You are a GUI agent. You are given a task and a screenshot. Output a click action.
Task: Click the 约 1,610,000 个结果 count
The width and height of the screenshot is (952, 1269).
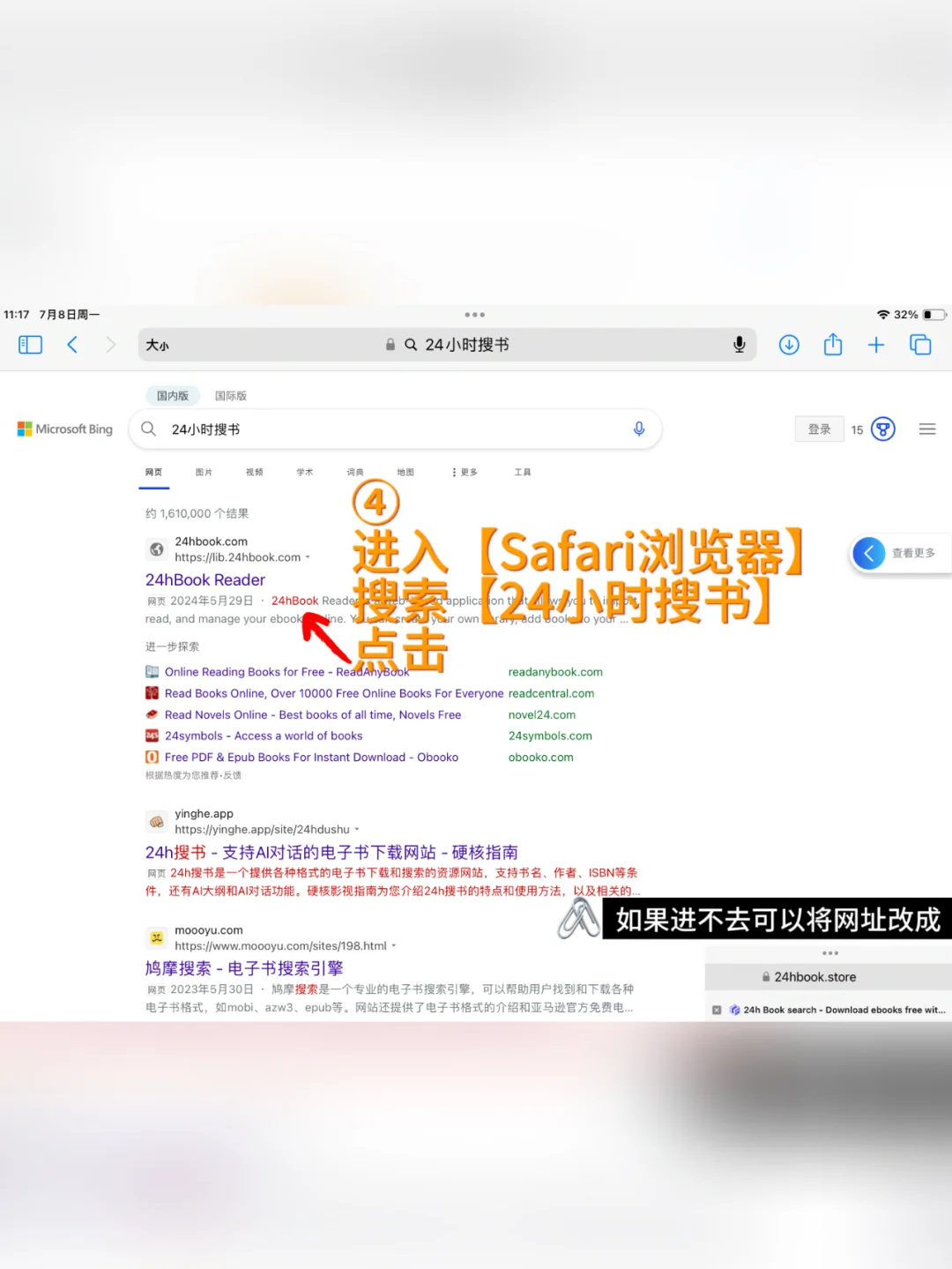197,514
